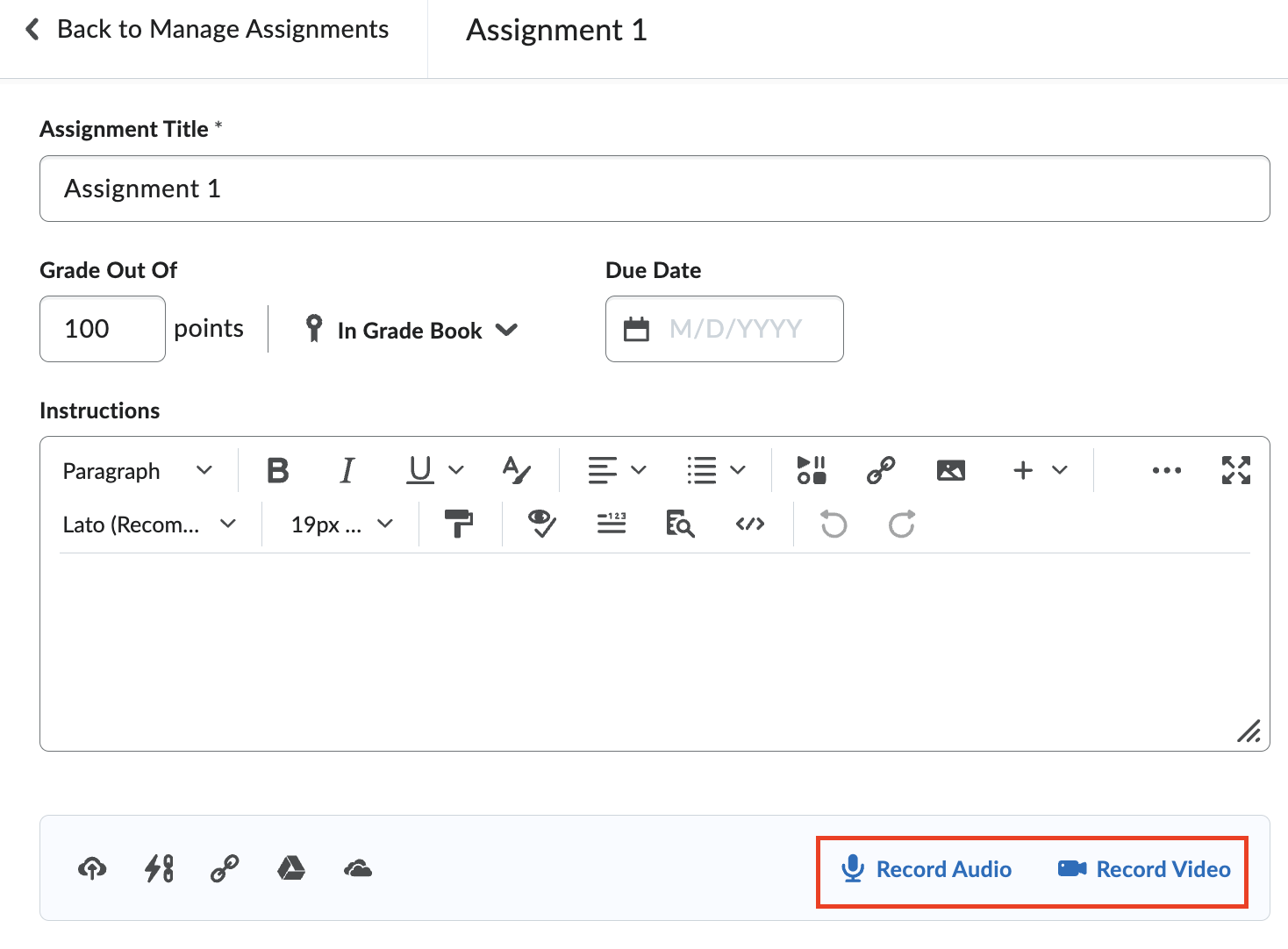Open the editor in fullscreen mode
Image resolution: width=1288 pixels, height=949 pixels.
click(1235, 470)
